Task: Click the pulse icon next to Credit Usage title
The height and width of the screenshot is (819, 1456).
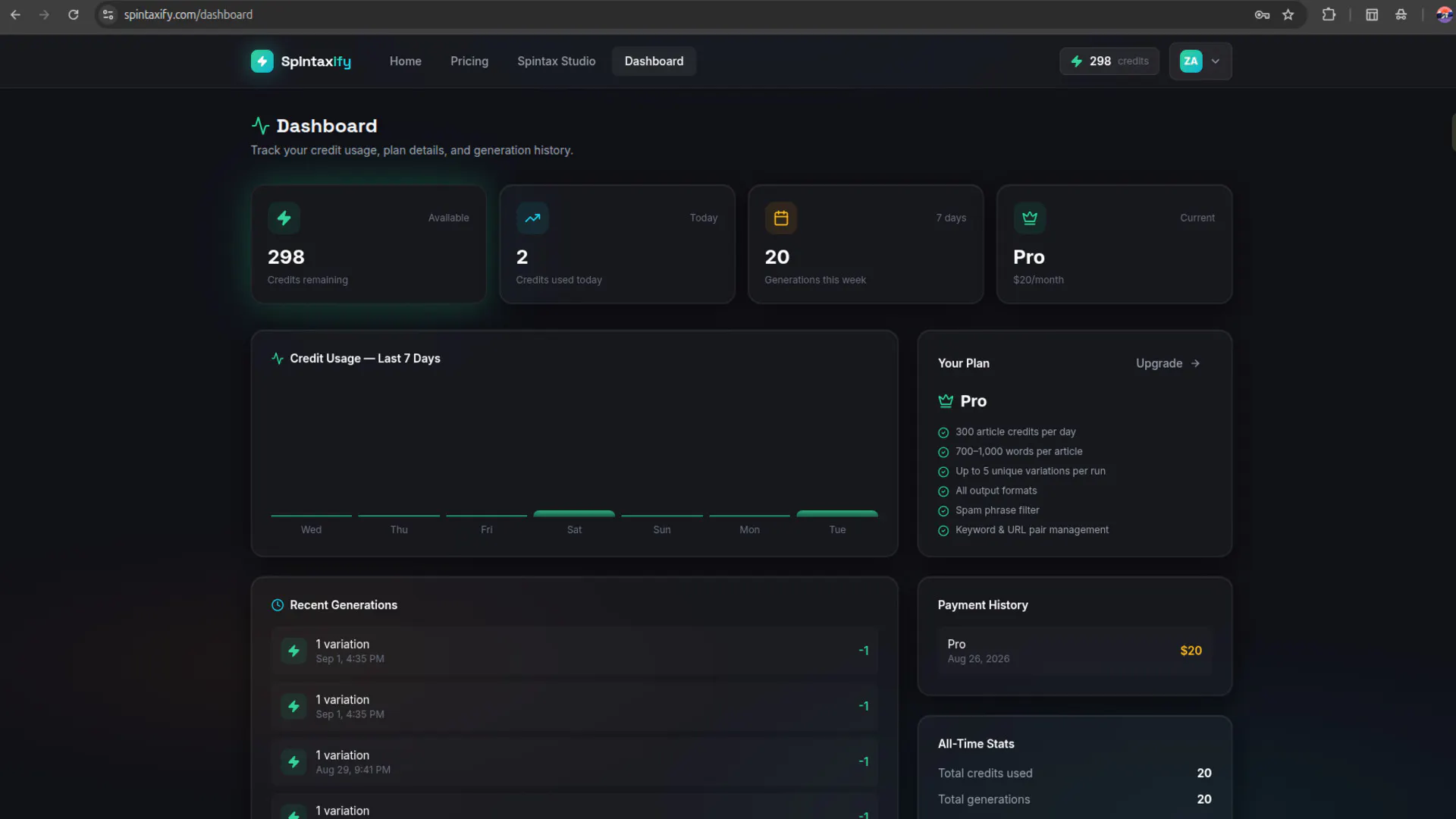Action: [x=278, y=359]
